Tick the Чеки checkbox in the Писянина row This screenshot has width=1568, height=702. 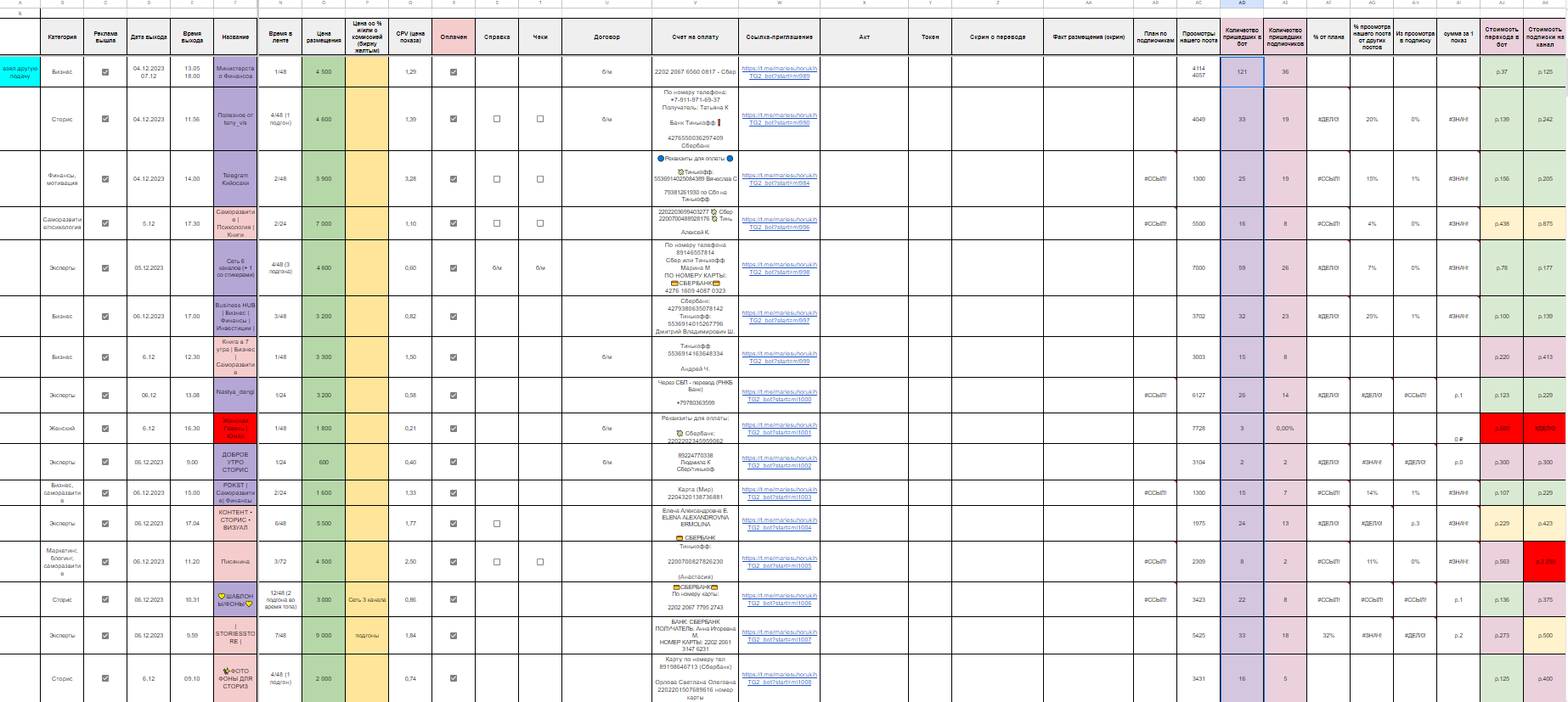(x=540, y=562)
